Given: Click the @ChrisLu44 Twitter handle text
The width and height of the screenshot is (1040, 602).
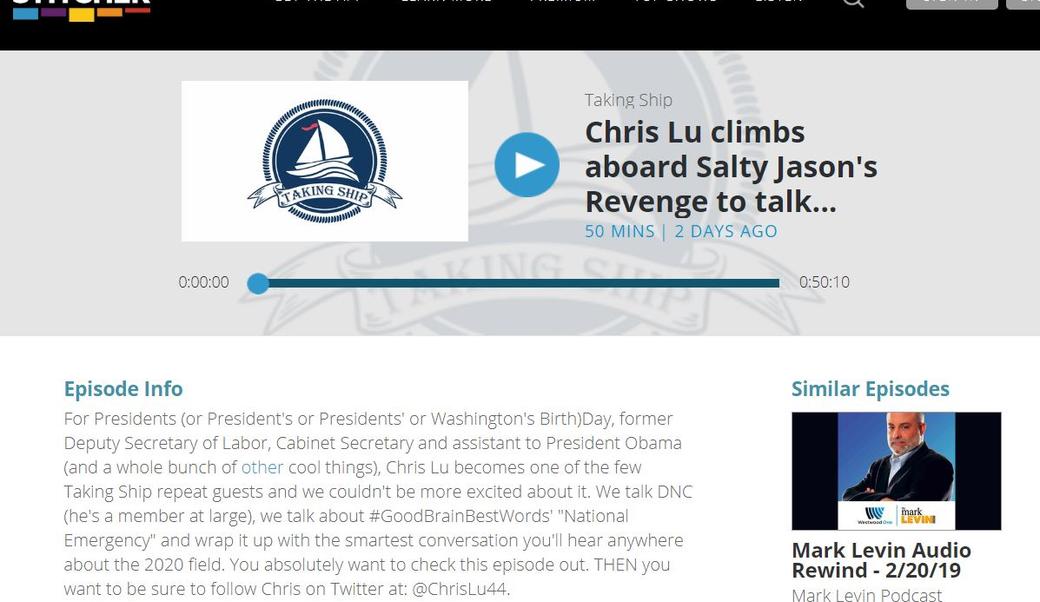Looking at the screenshot, I should (x=460, y=589).
